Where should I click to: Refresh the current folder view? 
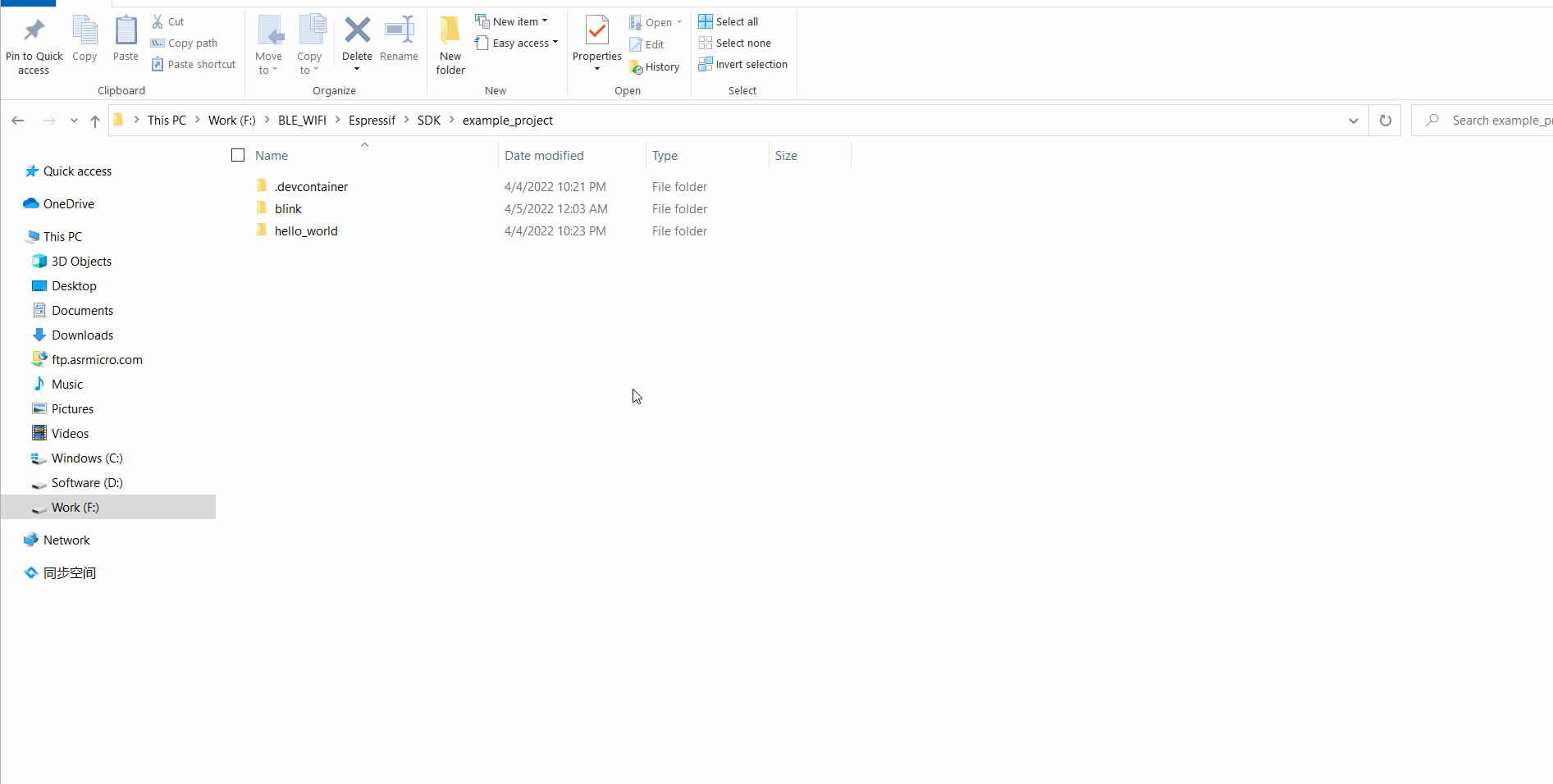click(1385, 121)
